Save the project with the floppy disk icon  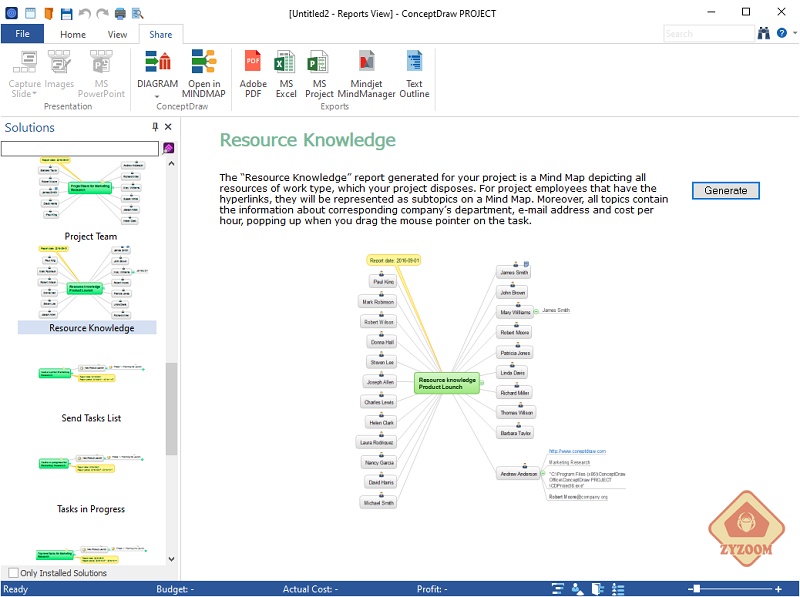click(66, 14)
